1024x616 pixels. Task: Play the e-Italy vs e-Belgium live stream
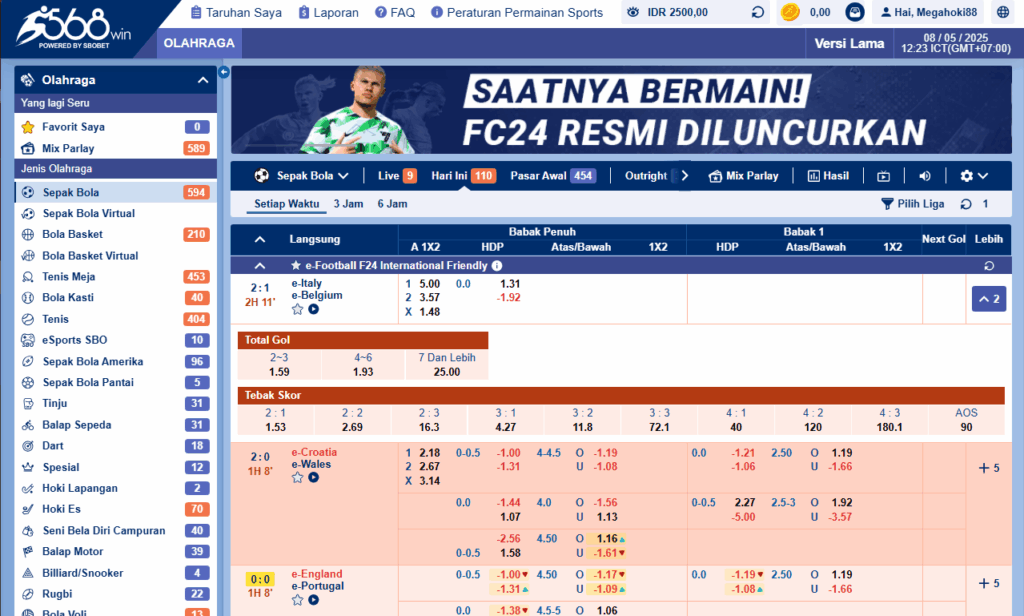[x=314, y=310]
